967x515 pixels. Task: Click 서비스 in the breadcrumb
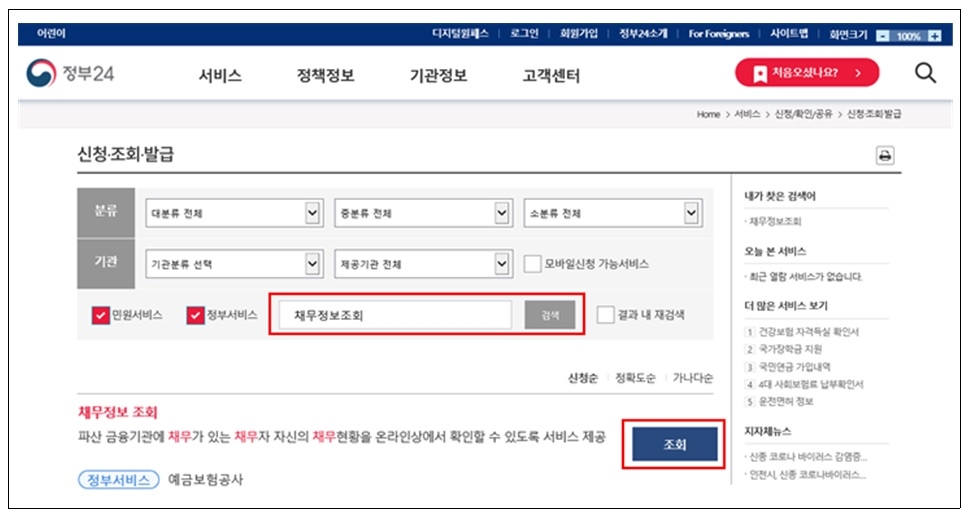pos(747,114)
